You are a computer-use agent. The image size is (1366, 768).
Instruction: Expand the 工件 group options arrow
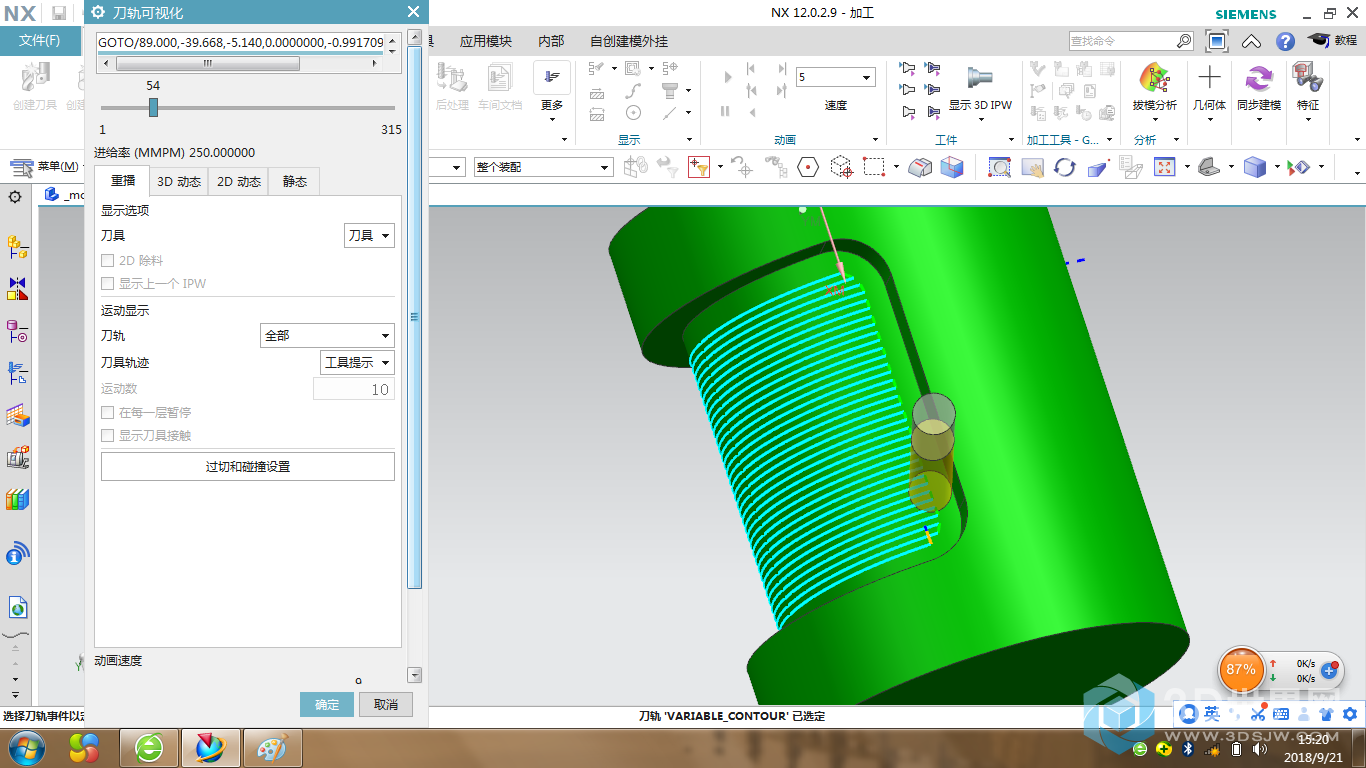[x=1011, y=139]
